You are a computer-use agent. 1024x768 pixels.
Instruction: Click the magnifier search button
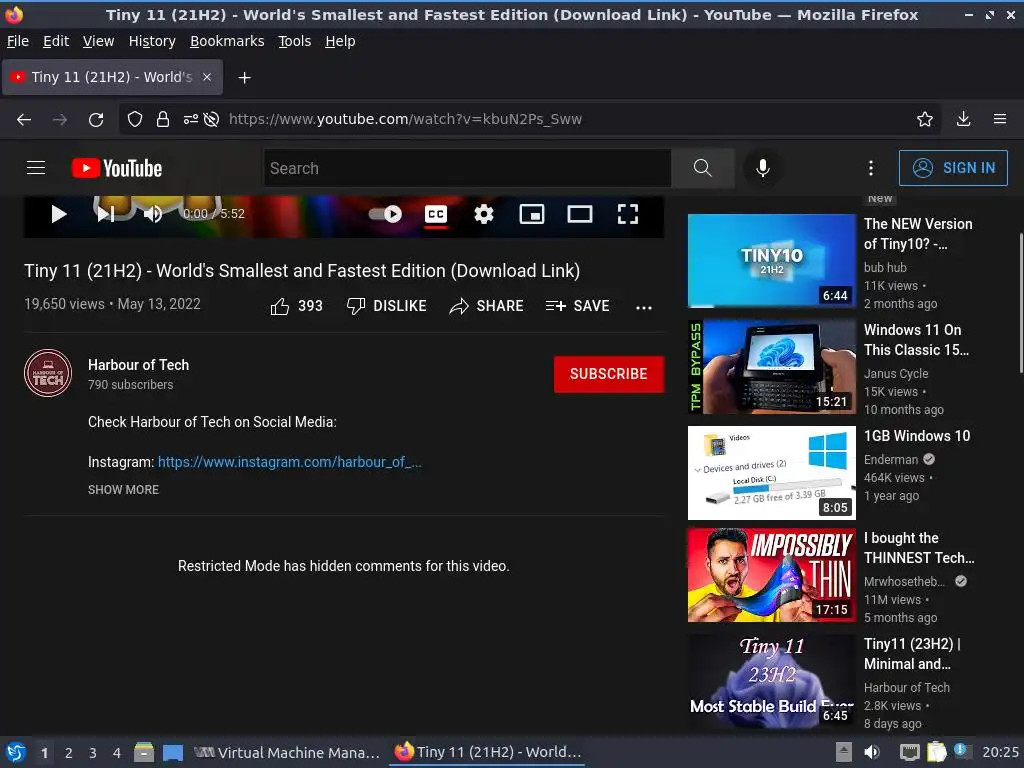coord(703,168)
